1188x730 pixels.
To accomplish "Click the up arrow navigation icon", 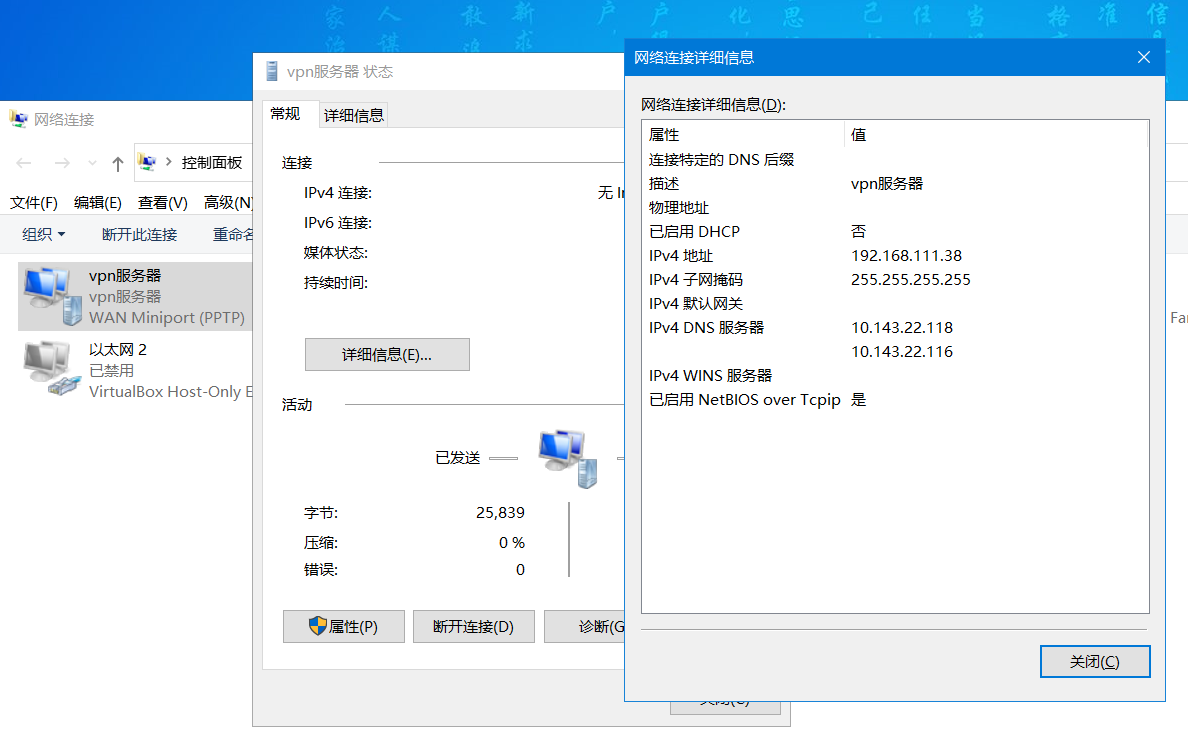I will click(x=118, y=163).
